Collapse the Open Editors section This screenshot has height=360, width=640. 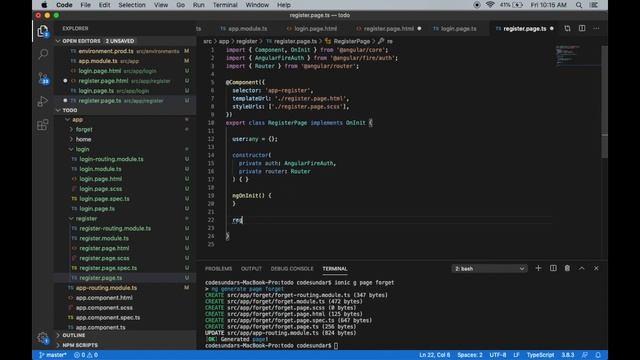pos(58,41)
